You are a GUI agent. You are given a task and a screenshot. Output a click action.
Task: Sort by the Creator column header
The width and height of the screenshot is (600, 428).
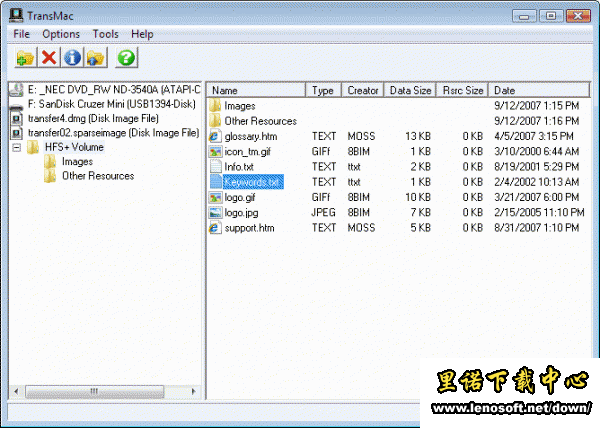click(362, 90)
